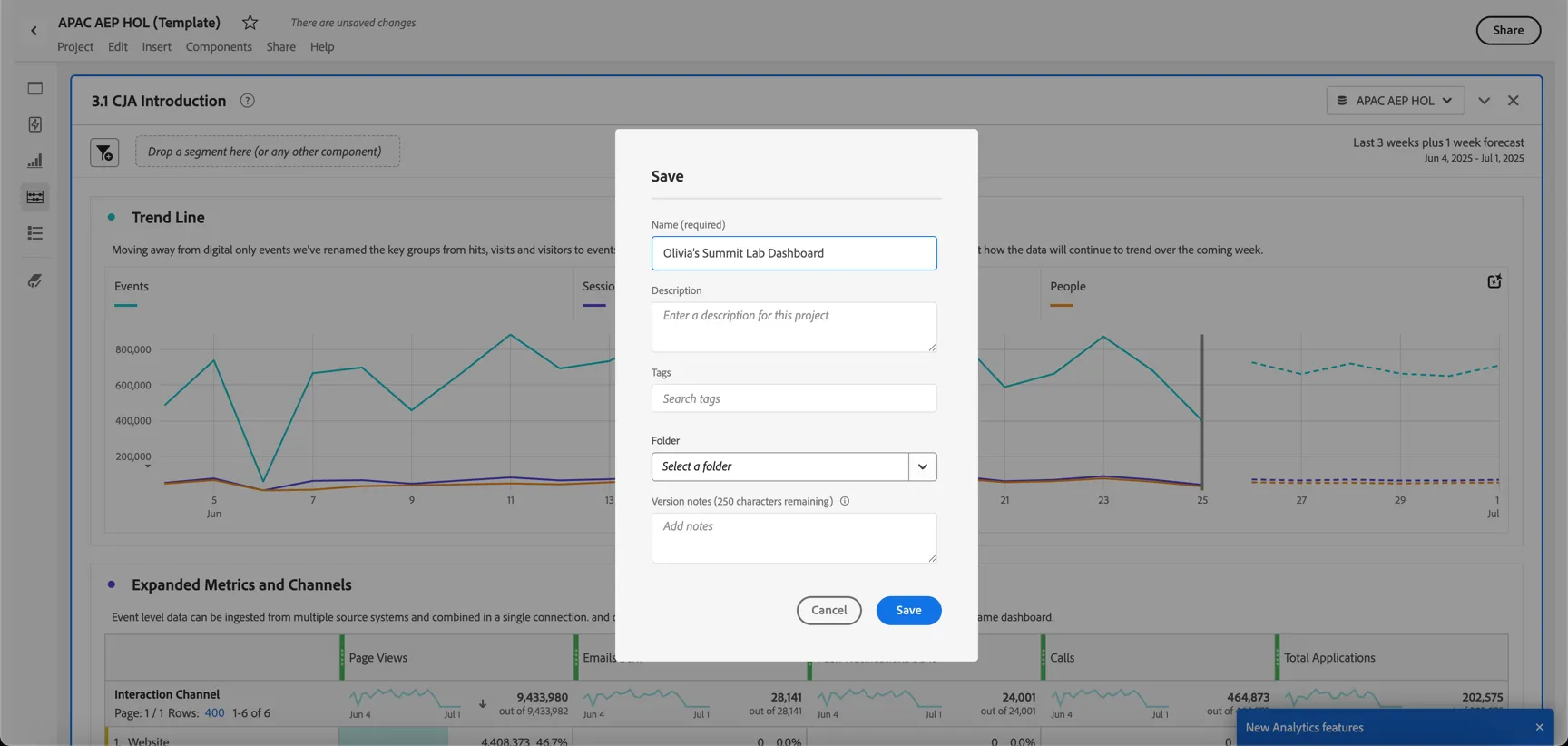Open the Visualizations bar chart icon
The width and height of the screenshot is (1568, 746).
35,161
